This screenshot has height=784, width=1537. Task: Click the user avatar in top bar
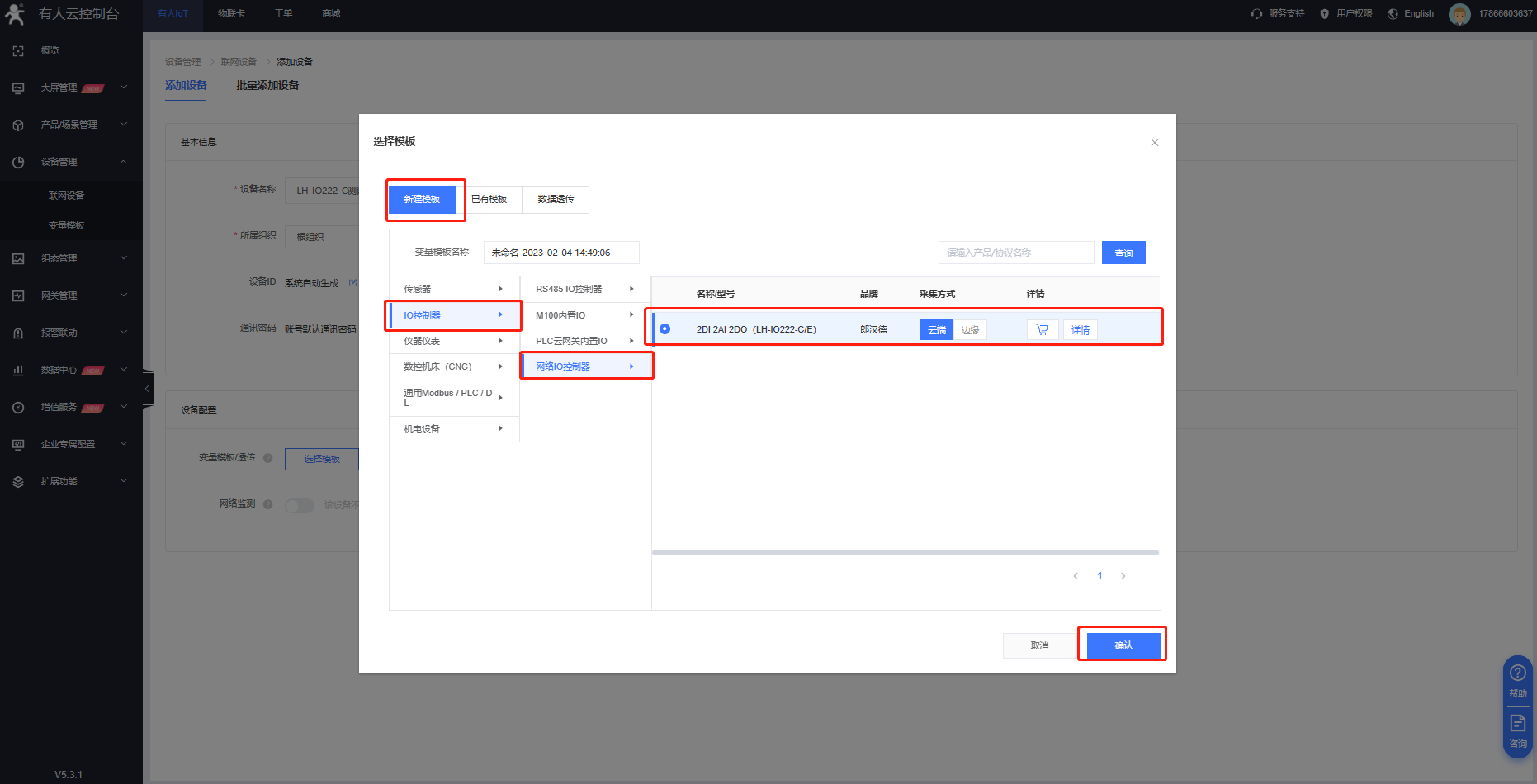[x=1459, y=14]
